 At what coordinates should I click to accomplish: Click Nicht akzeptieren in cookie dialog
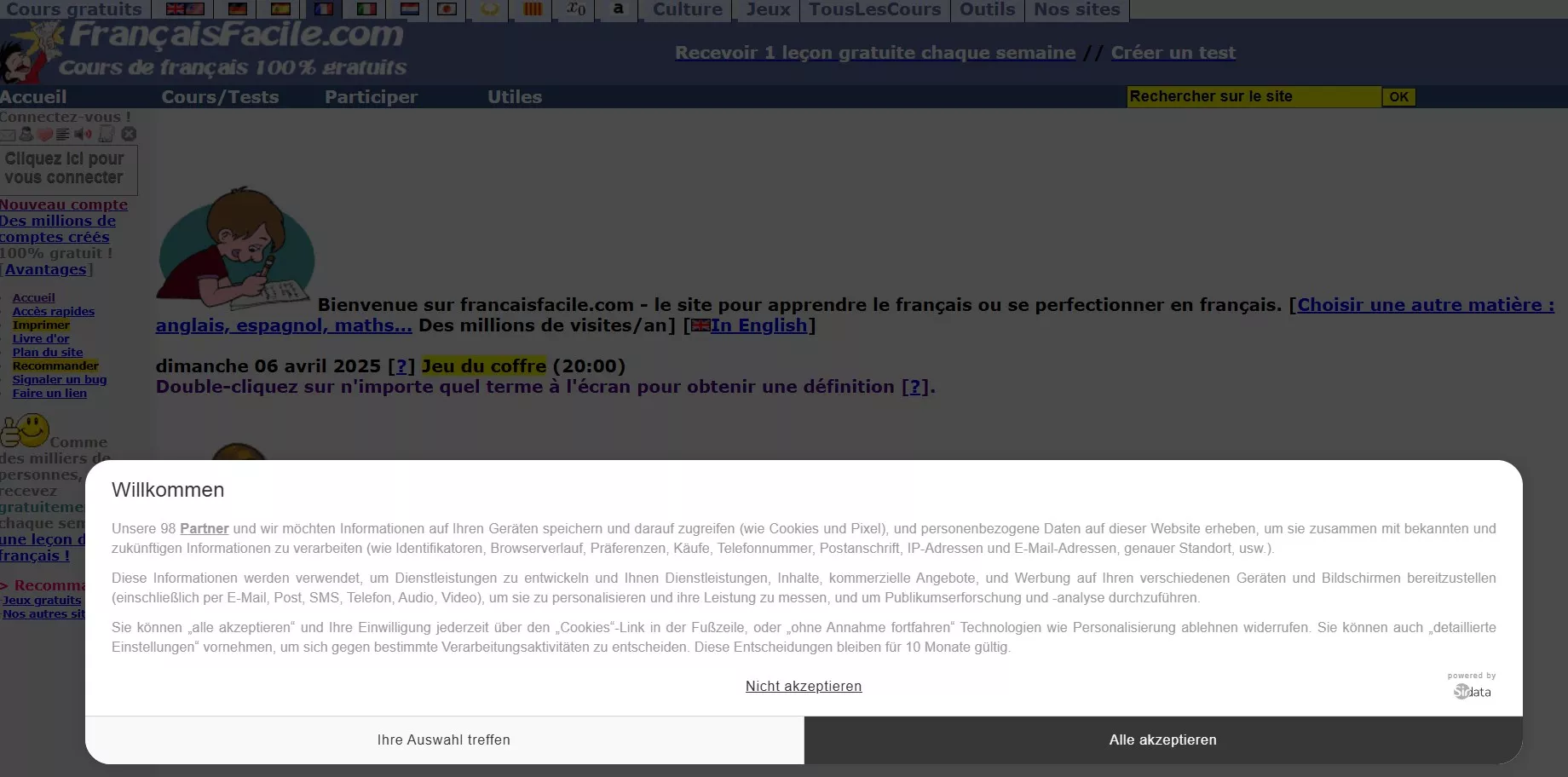click(804, 686)
